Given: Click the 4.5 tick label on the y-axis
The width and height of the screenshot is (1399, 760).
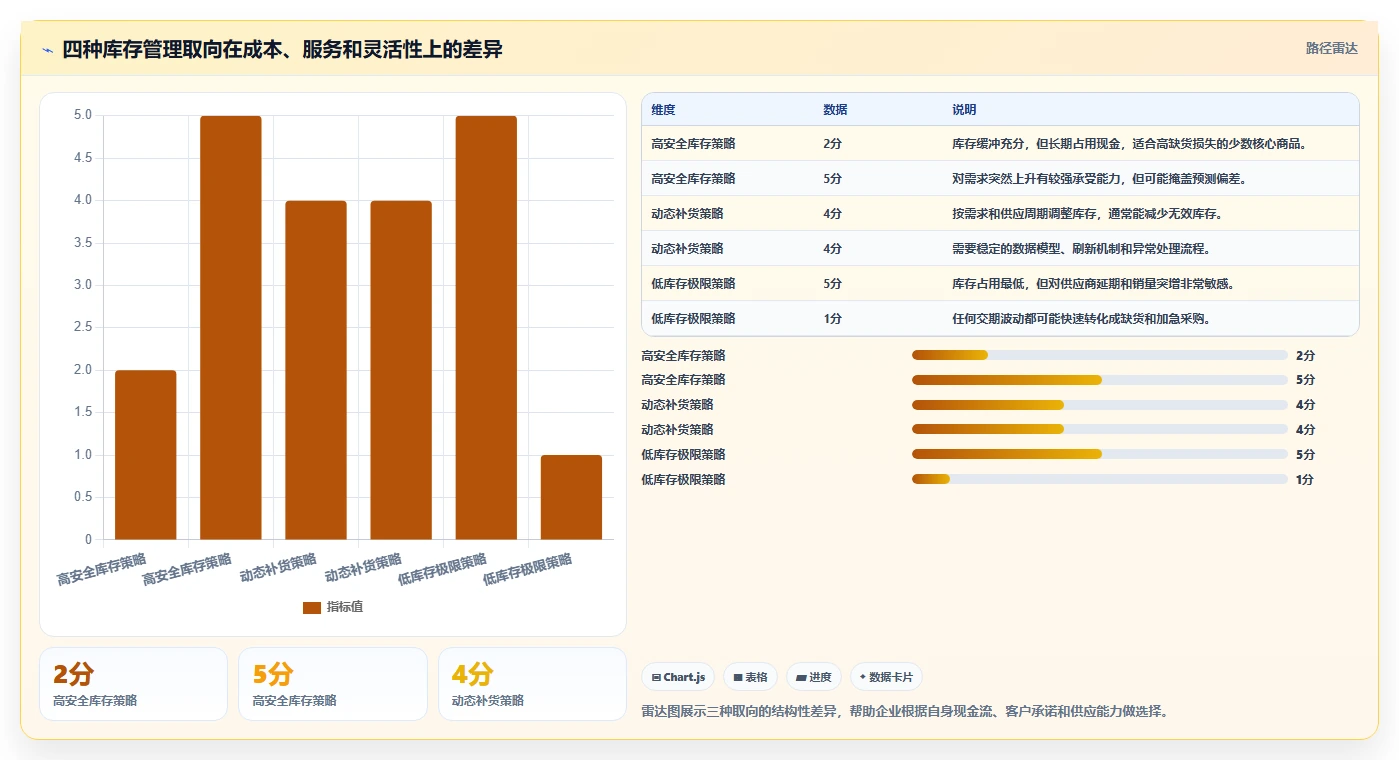Looking at the screenshot, I should [82, 158].
